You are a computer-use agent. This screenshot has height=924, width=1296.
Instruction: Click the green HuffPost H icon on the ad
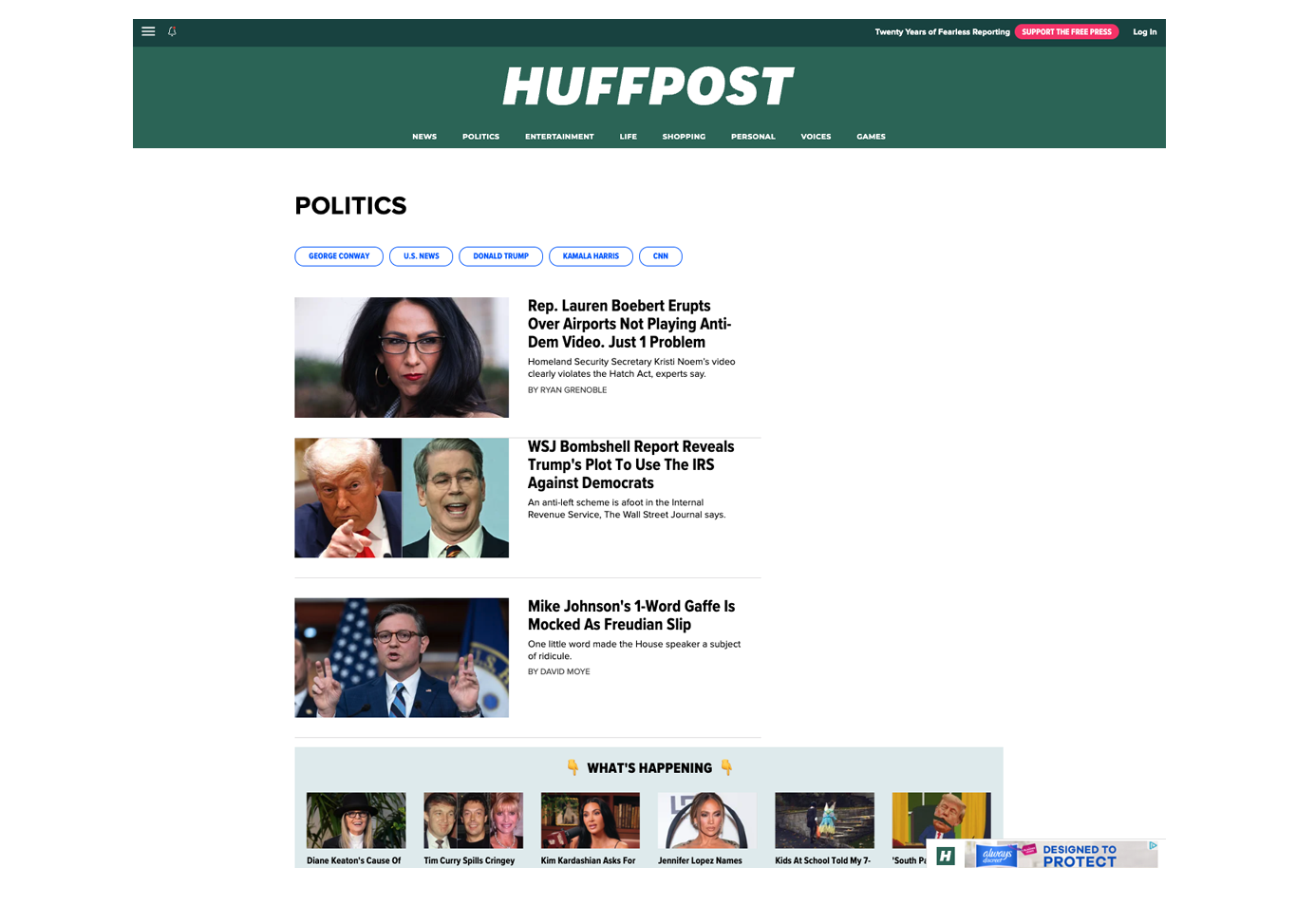click(945, 857)
